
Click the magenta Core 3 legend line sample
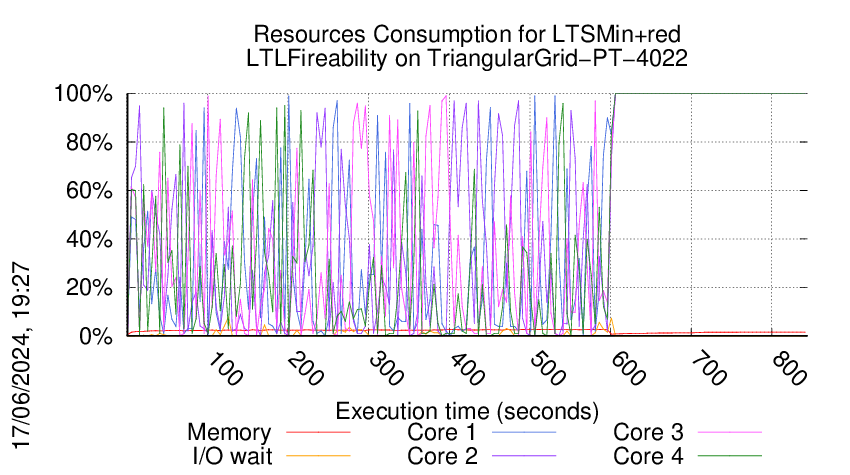pos(730,432)
